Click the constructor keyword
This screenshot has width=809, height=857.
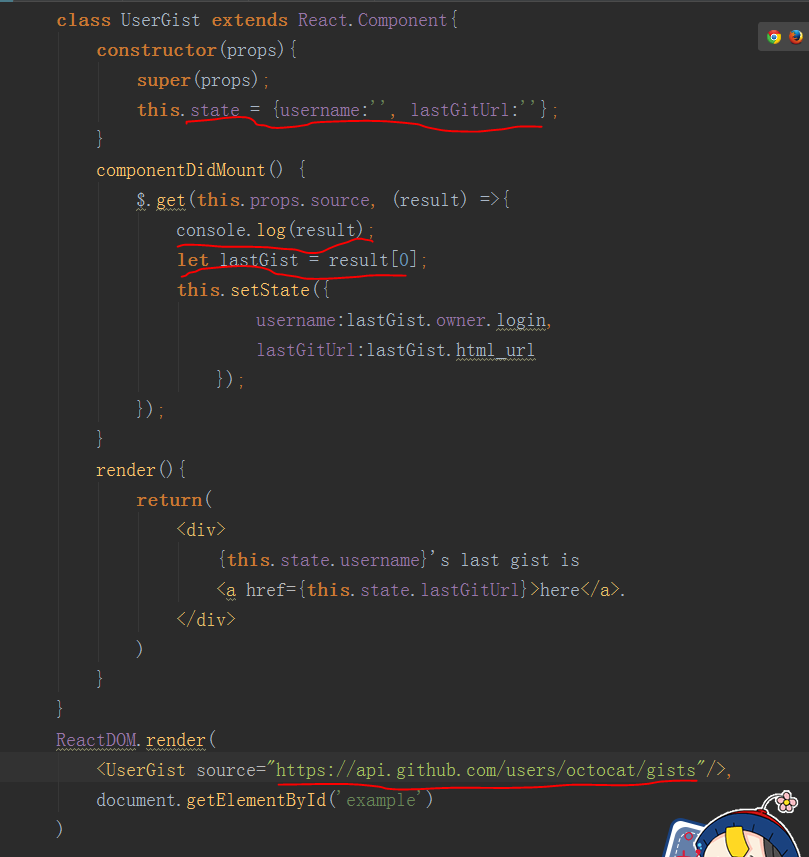coord(156,50)
